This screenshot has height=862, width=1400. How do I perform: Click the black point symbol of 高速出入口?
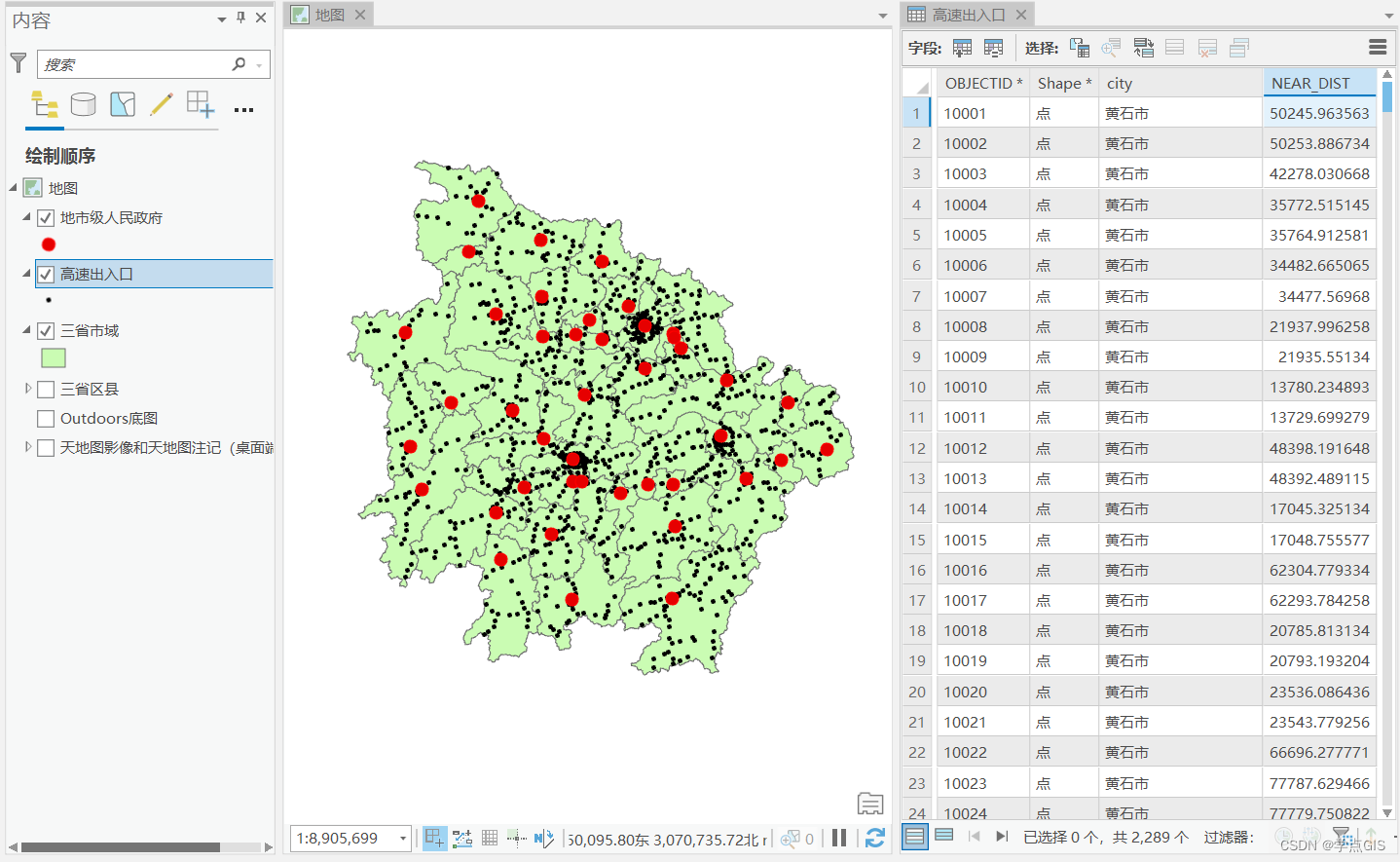click(x=49, y=300)
